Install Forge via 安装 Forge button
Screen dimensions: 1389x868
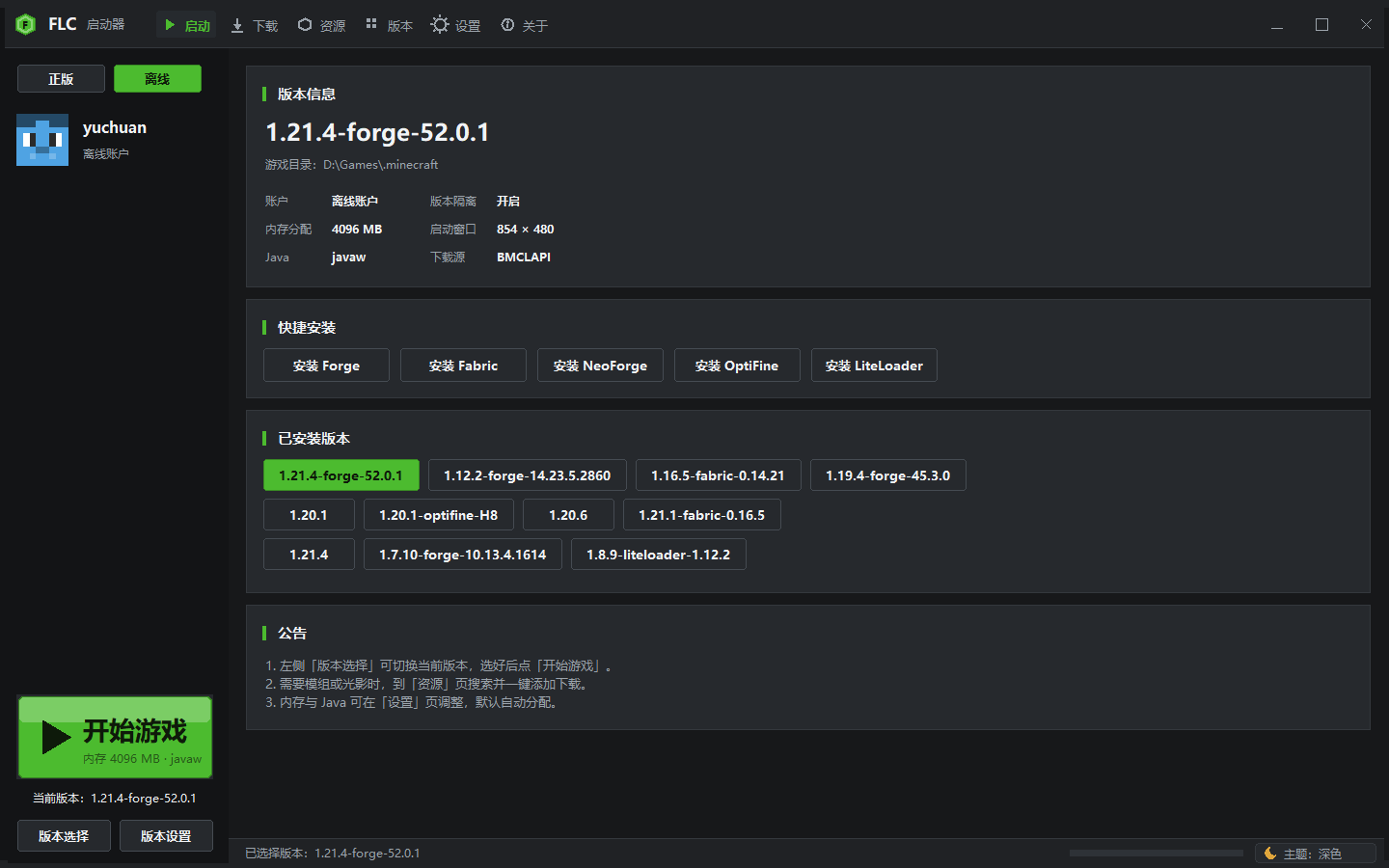(326, 366)
